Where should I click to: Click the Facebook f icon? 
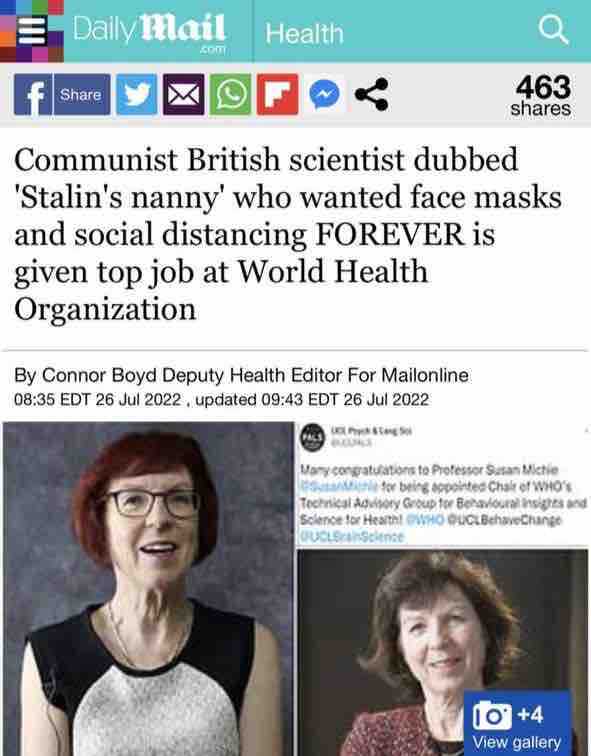pos(33,94)
